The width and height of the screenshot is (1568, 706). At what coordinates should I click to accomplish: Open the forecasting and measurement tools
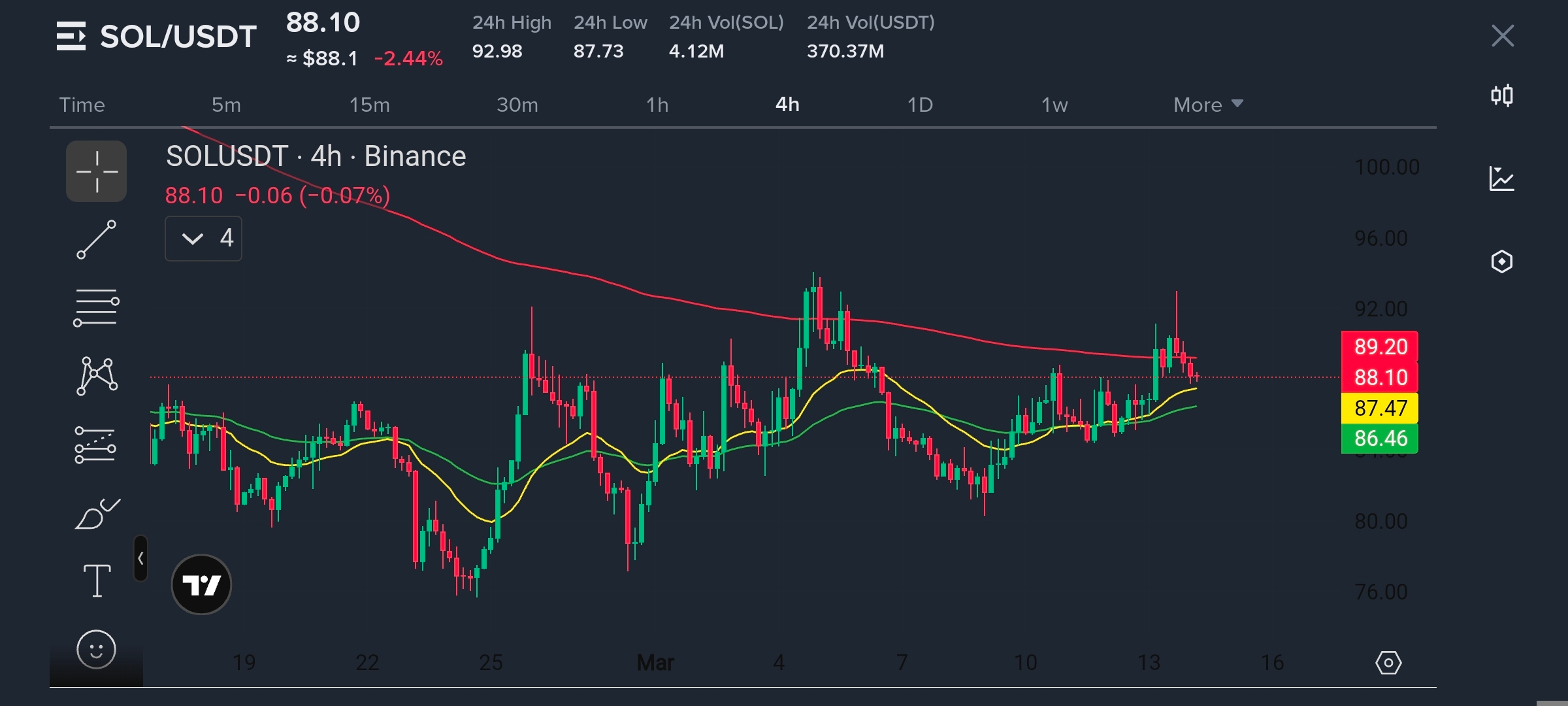97,445
